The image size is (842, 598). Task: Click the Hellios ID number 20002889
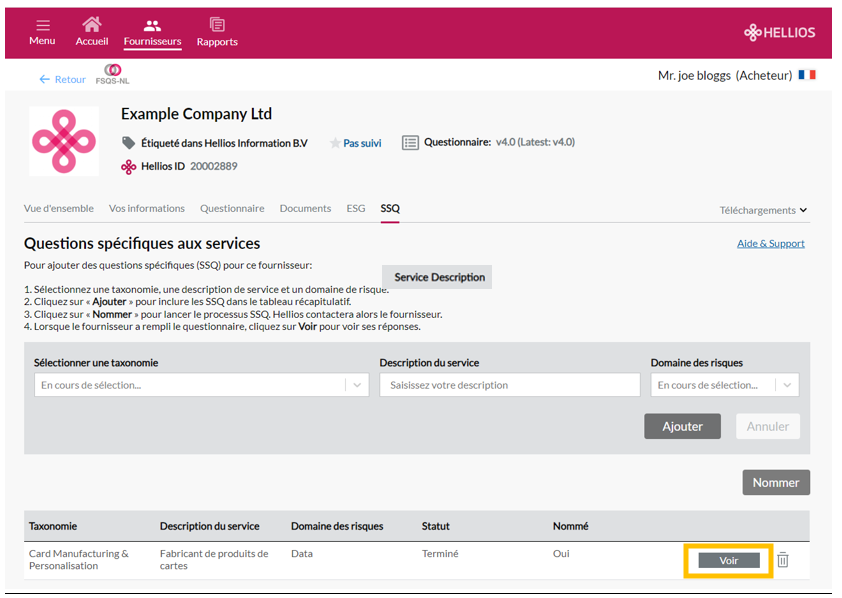pos(214,166)
